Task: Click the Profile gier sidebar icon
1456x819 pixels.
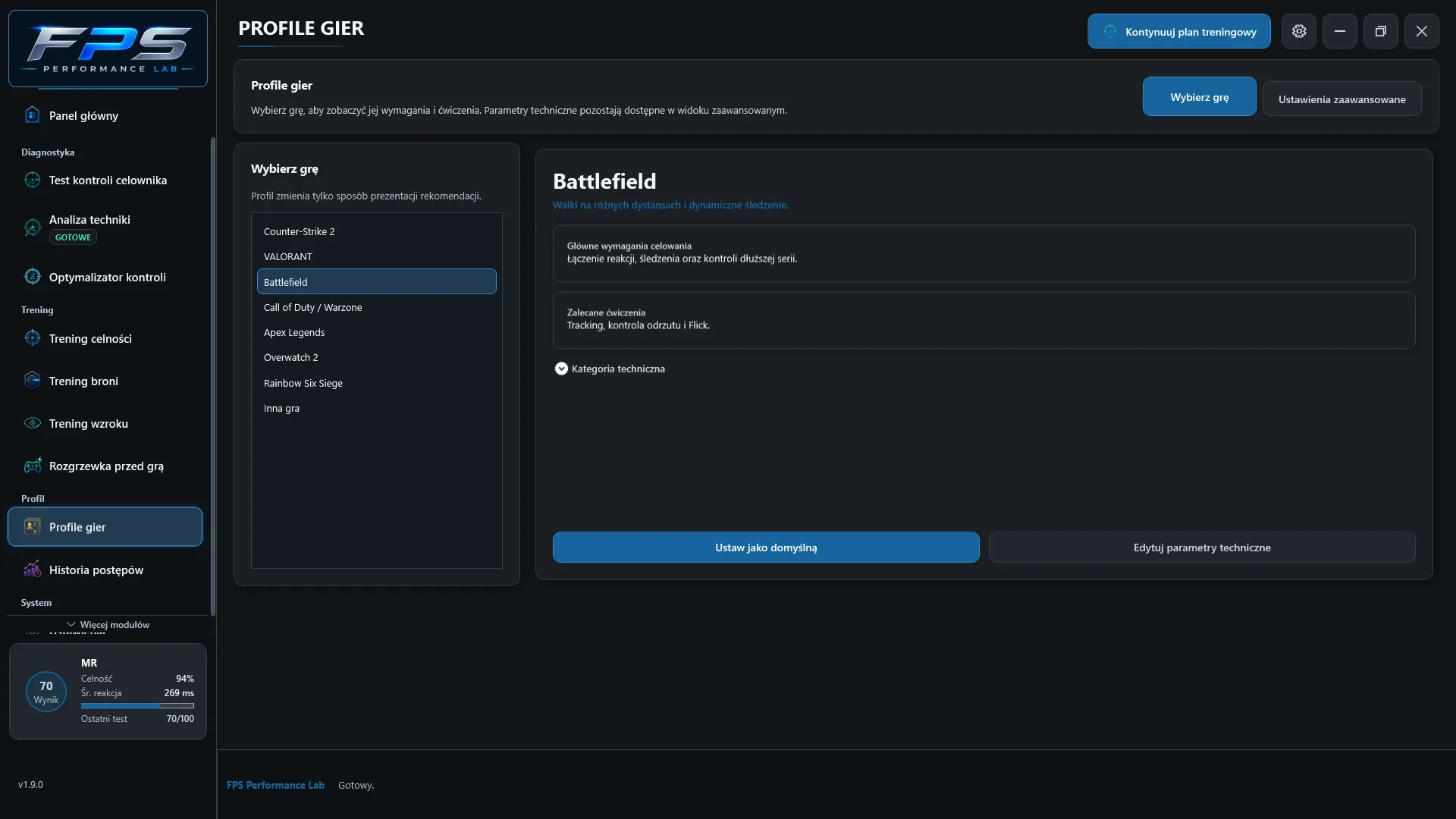Action: coord(32,526)
